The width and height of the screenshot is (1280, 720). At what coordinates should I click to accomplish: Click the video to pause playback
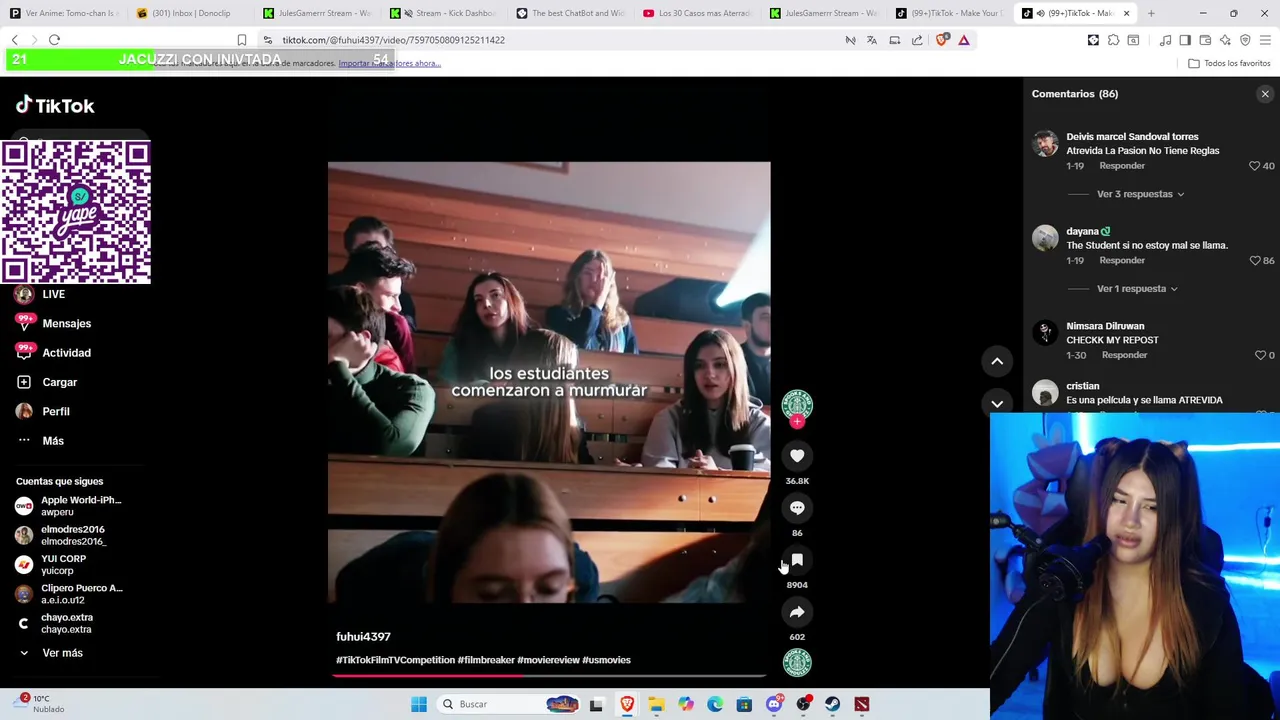[x=549, y=382]
